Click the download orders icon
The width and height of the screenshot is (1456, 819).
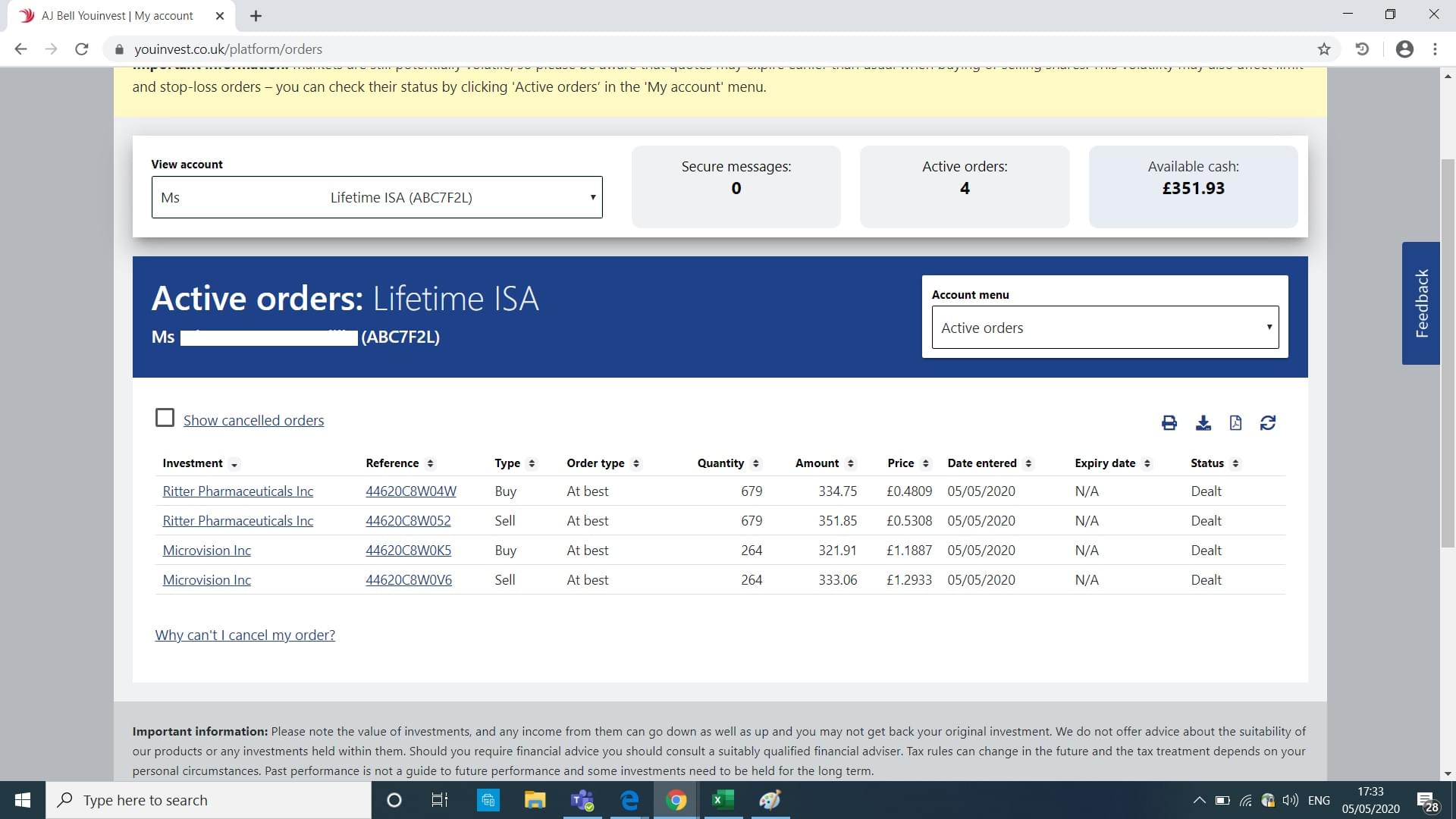[1203, 423]
